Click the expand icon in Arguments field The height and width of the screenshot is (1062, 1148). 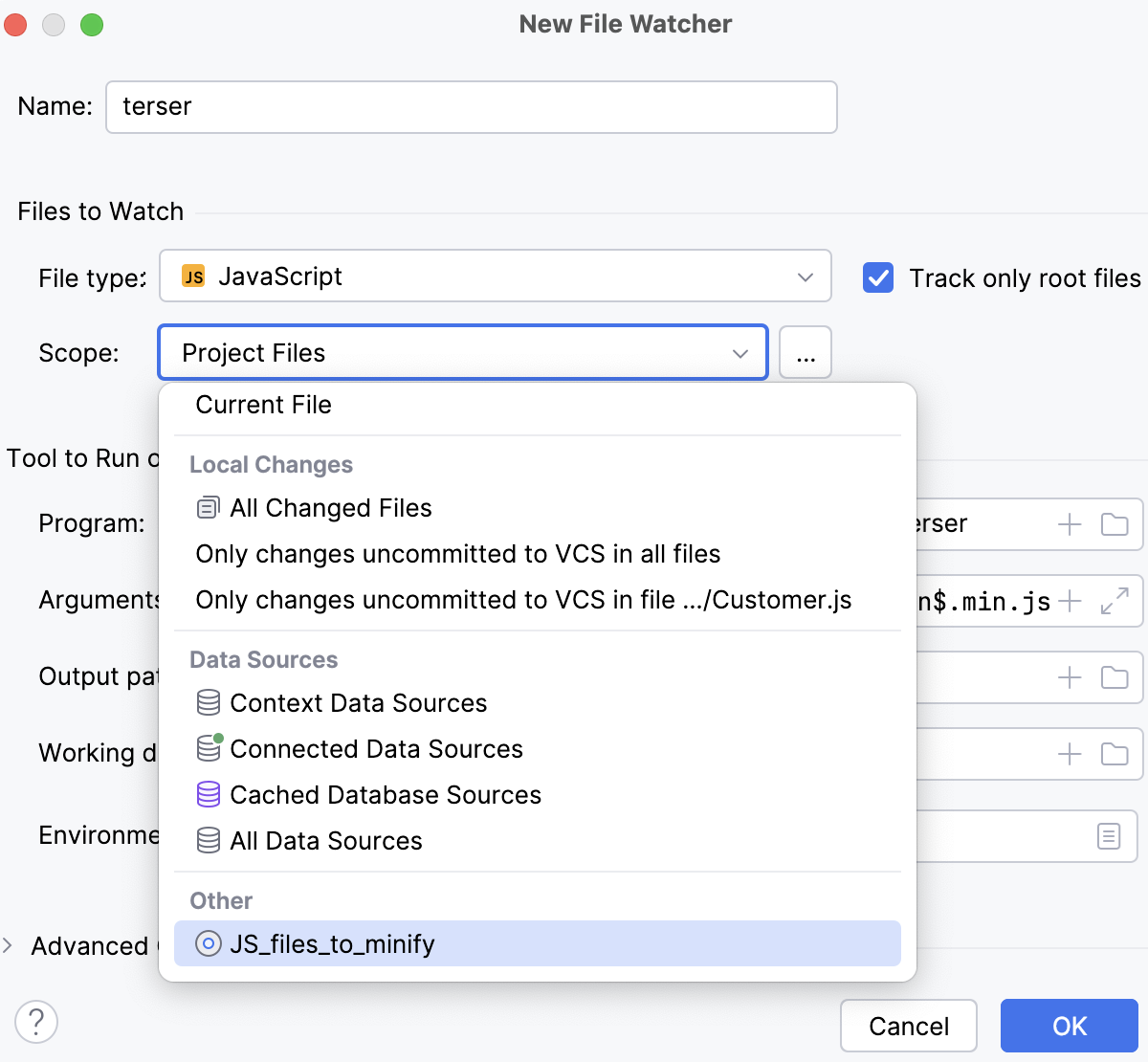(x=1115, y=601)
